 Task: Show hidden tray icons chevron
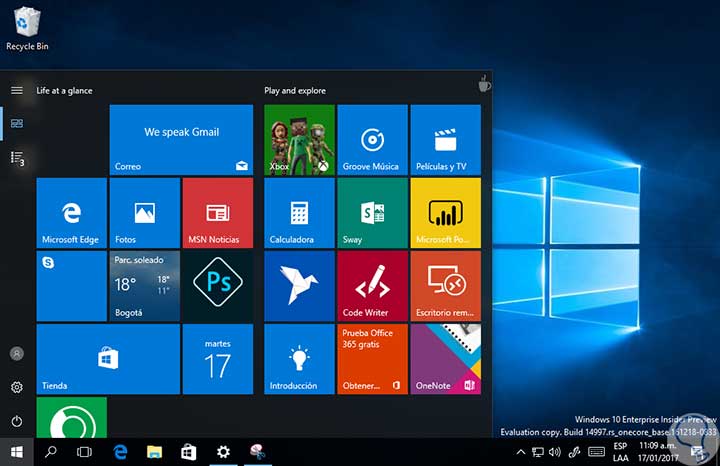click(x=521, y=452)
